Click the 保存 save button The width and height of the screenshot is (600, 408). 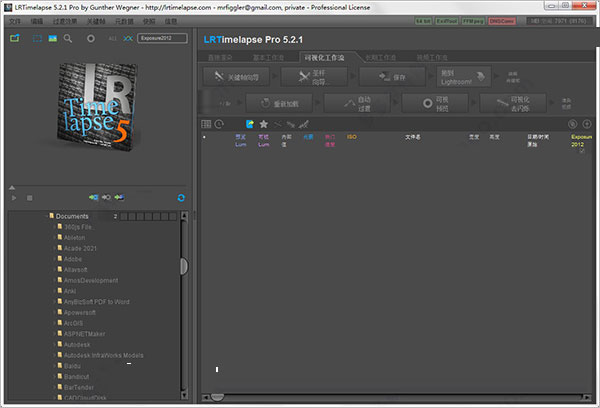point(392,77)
